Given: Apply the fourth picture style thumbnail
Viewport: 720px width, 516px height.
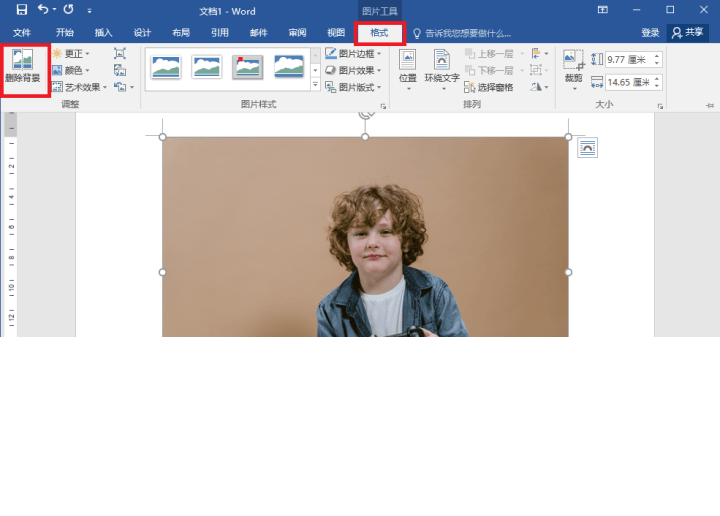Looking at the screenshot, I should (x=288, y=67).
